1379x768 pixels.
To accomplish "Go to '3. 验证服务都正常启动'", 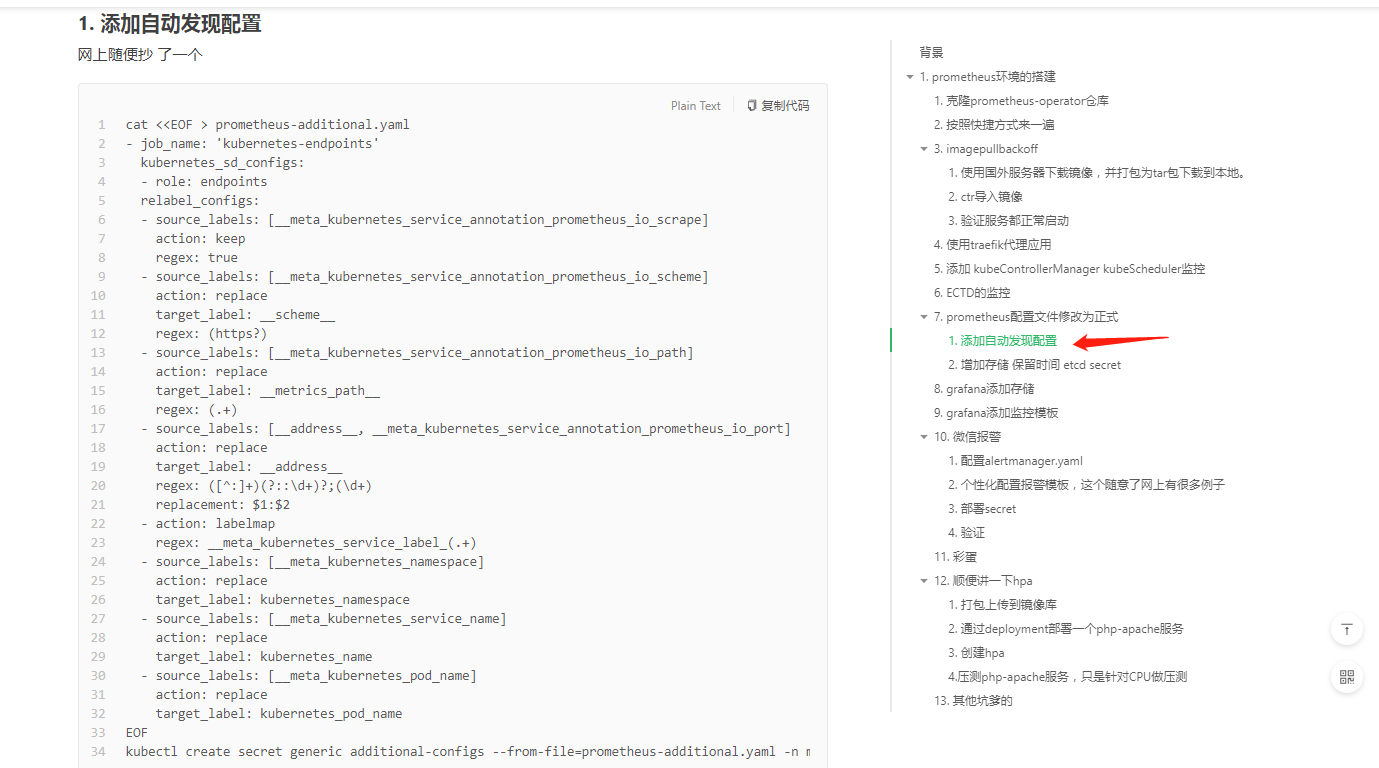I will coord(1008,221).
